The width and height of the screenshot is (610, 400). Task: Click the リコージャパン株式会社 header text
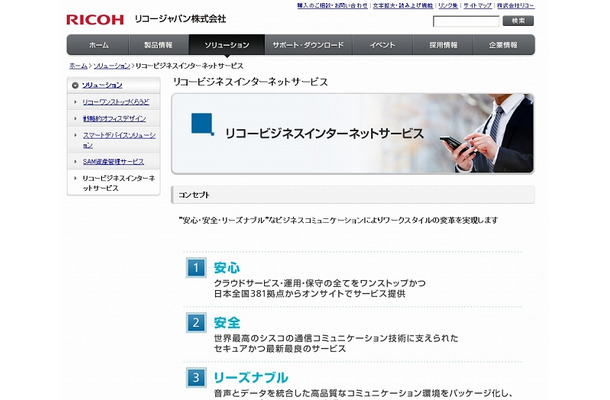[180, 19]
